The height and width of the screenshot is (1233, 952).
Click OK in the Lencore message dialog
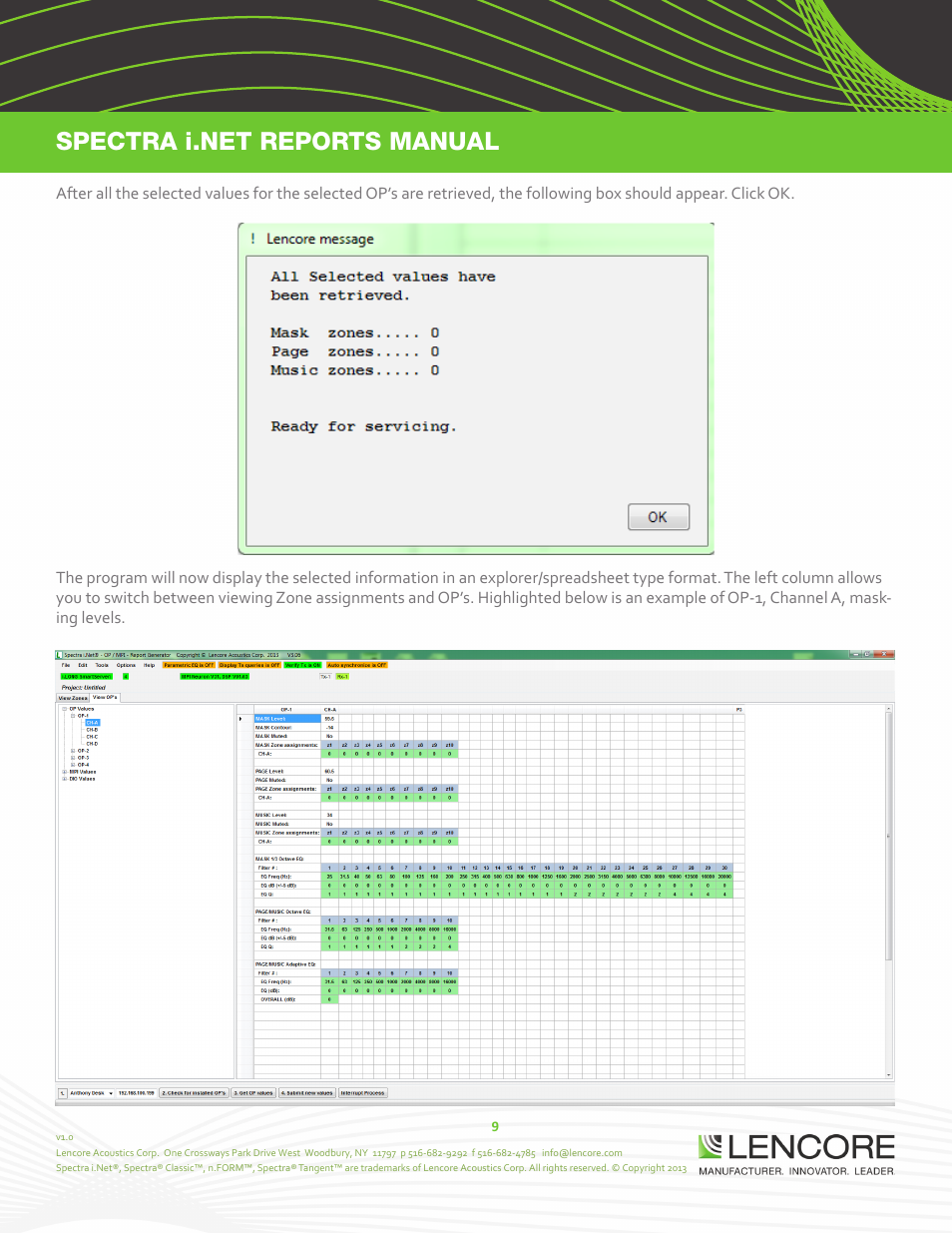coord(658,517)
